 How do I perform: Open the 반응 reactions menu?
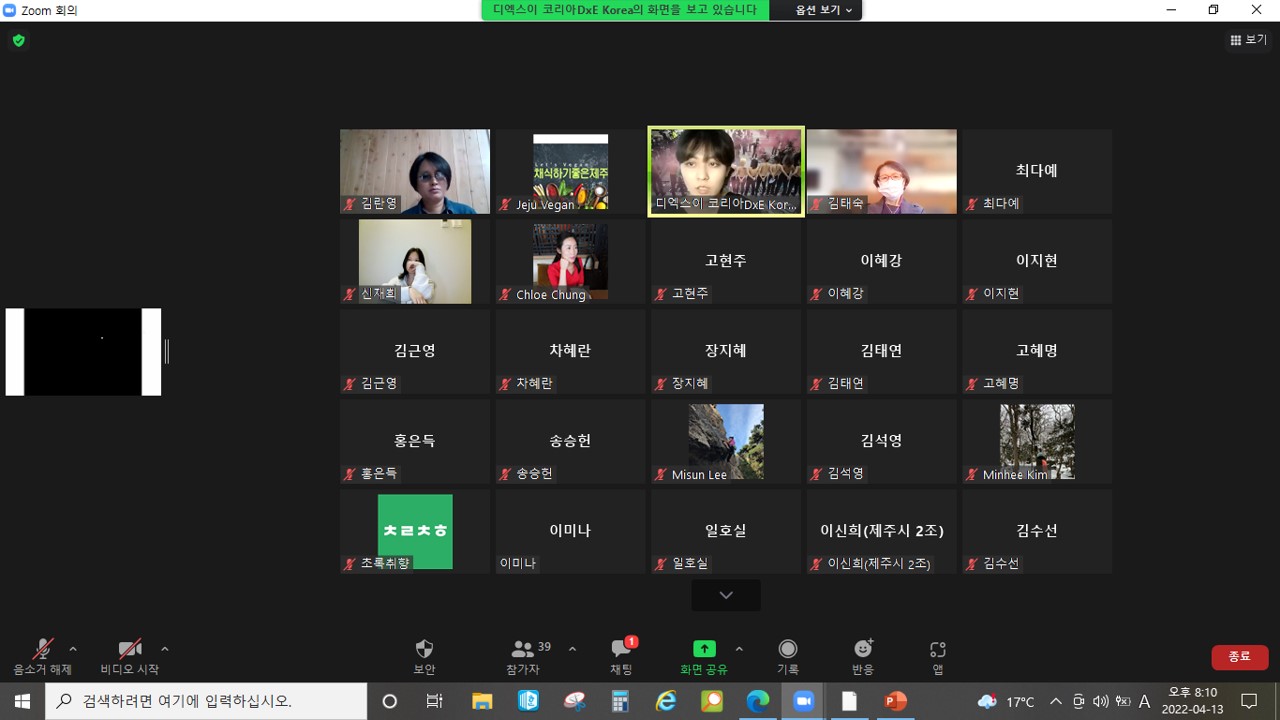pyautogui.click(x=863, y=657)
